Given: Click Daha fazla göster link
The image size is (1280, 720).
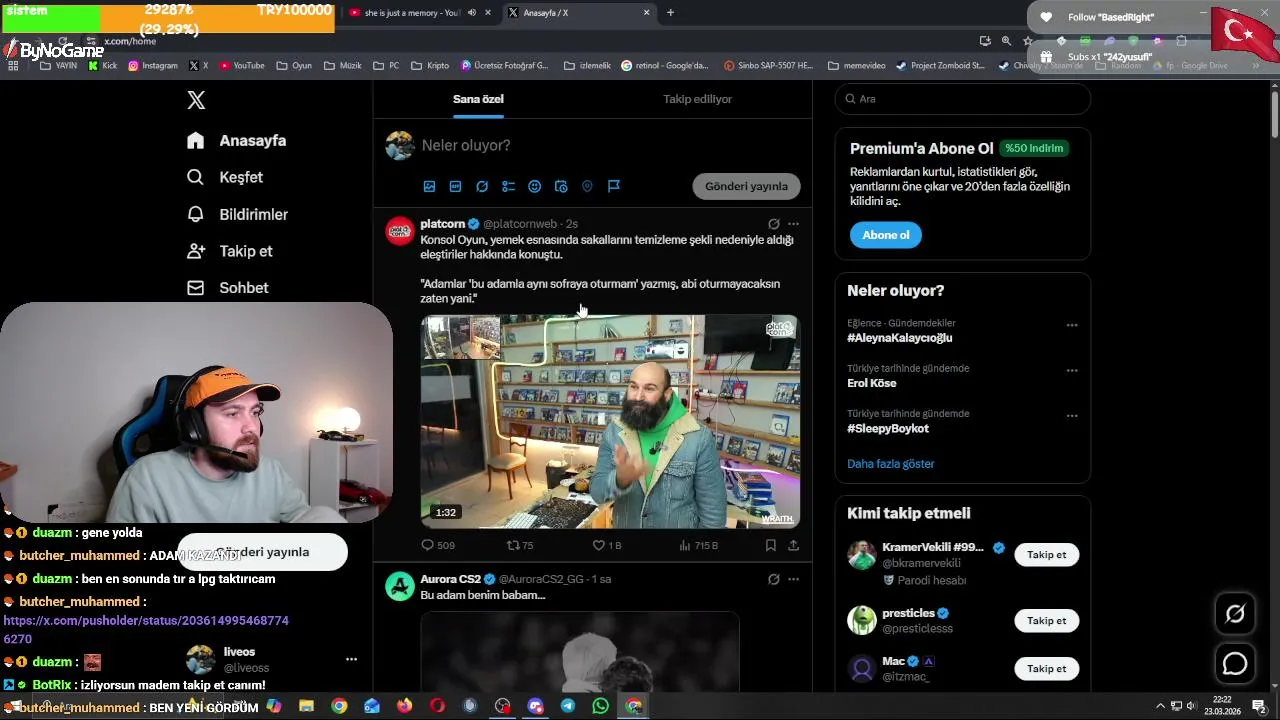Looking at the screenshot, I should coord(890,464).
